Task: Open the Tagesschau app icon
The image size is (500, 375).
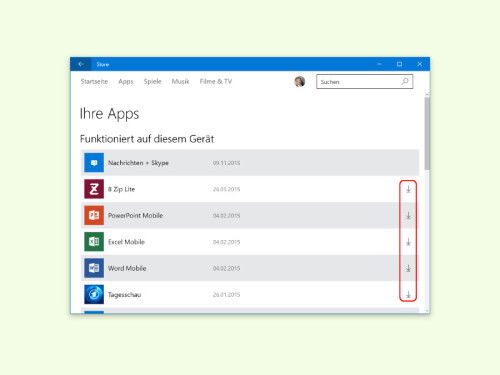Action: point(94,294)
